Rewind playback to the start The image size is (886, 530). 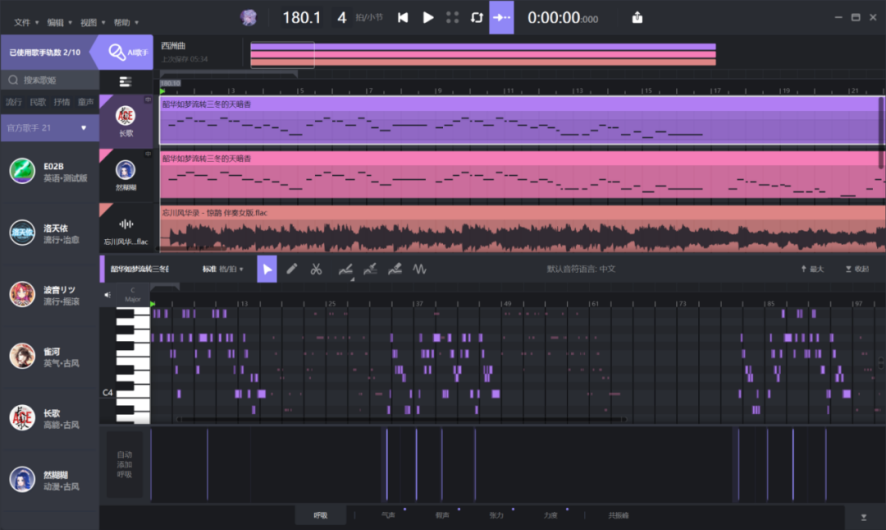403,18
